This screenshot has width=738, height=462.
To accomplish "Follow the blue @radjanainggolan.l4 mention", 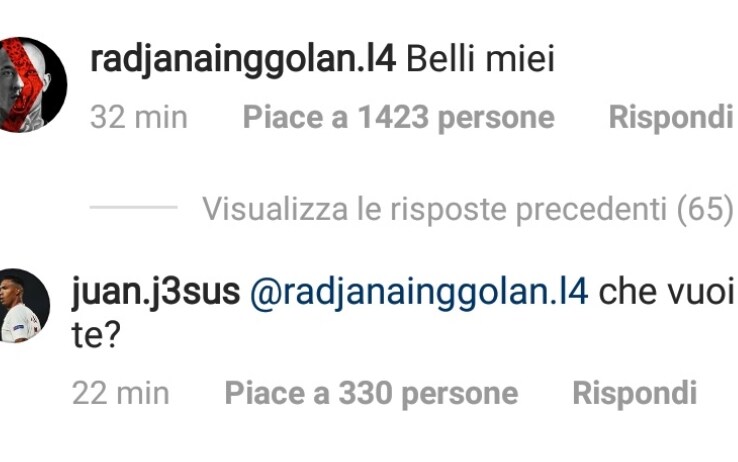I will pyautogui.click(x=419, y=293).
